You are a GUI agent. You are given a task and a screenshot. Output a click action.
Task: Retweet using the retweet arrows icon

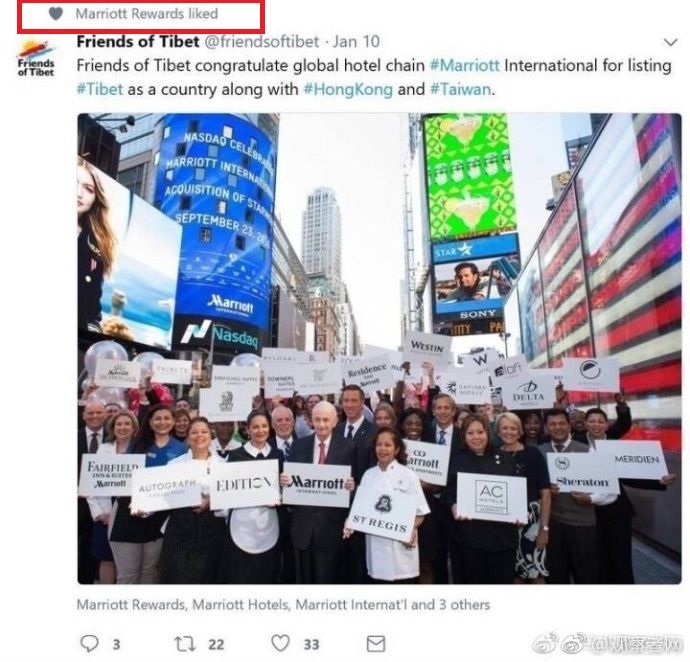tap(185, 644)
